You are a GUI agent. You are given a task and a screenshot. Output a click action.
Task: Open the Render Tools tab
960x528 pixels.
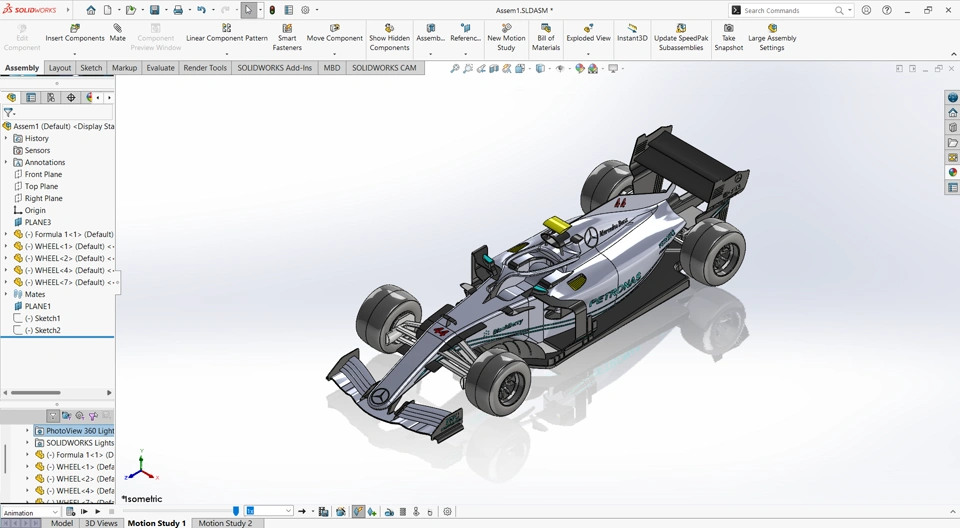[205, 68]
